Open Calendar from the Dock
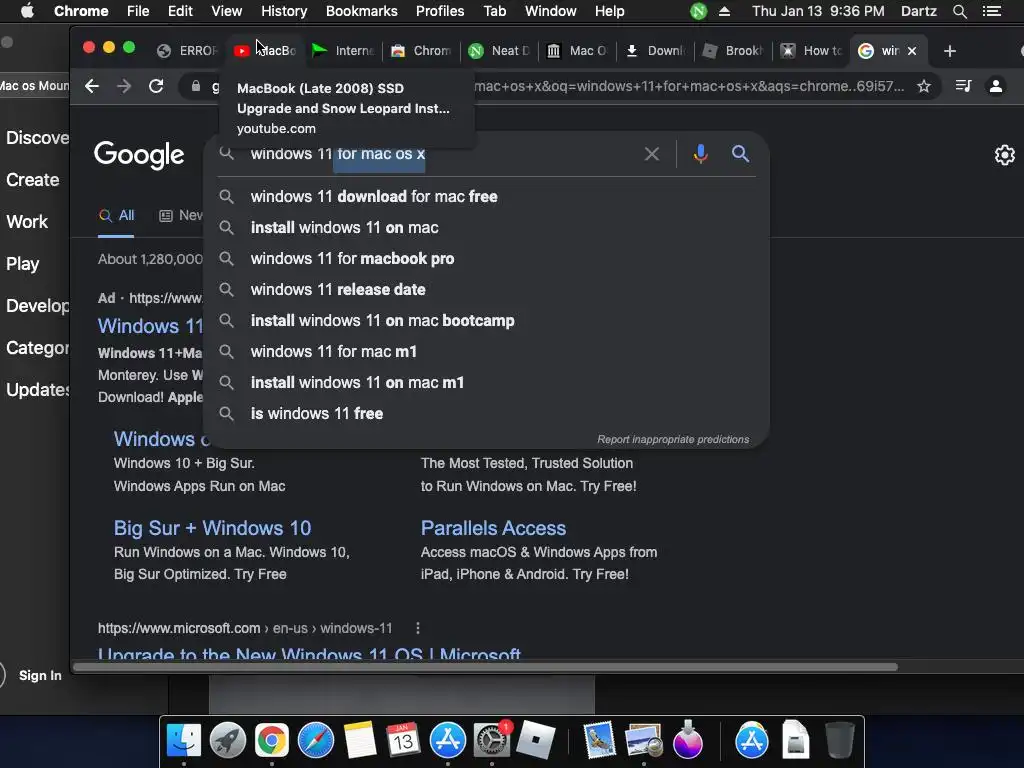Viewport: 1024px width, 768px height. click(x=403, y=741)
